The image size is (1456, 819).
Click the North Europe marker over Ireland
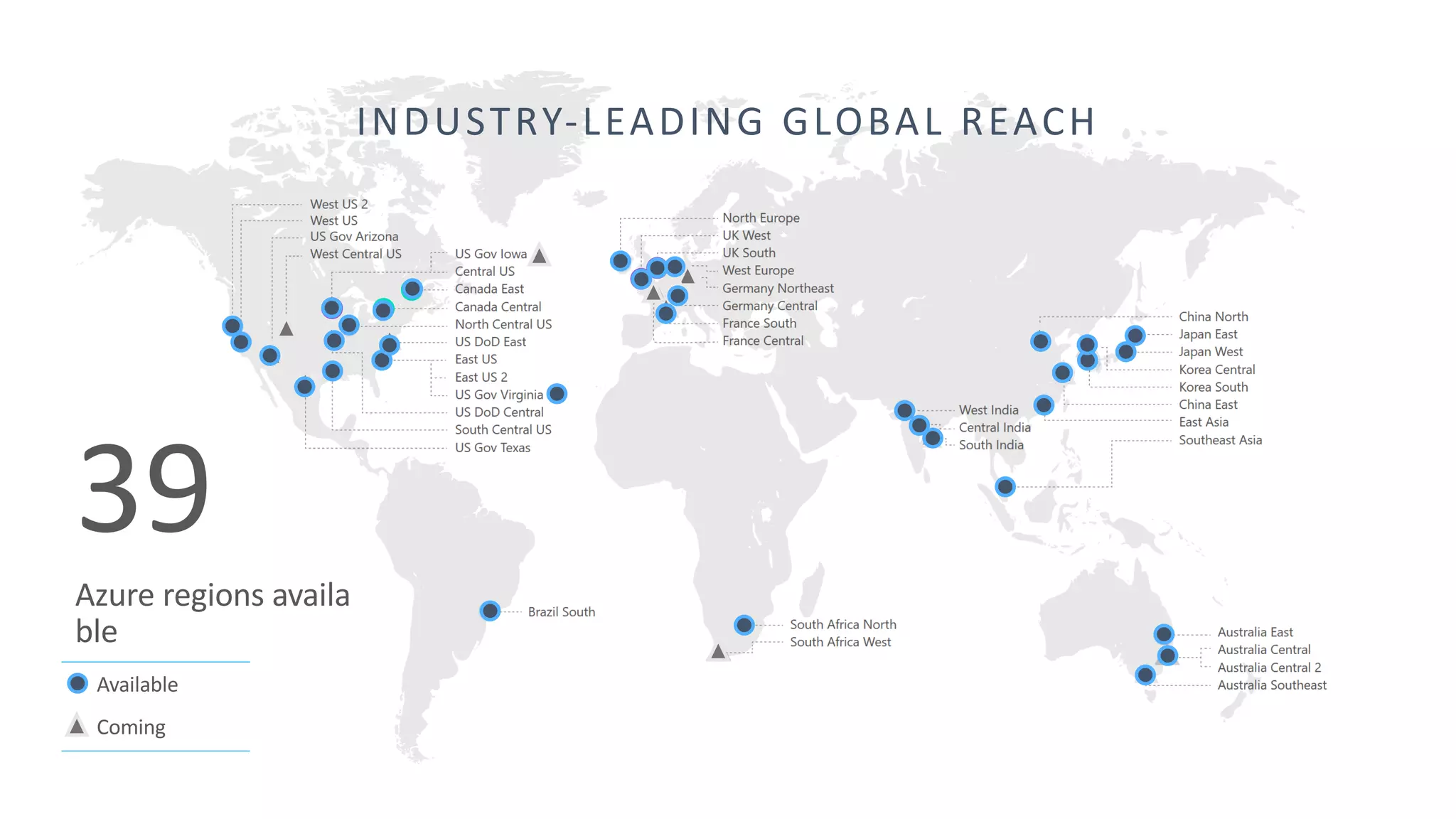point(621,261)
